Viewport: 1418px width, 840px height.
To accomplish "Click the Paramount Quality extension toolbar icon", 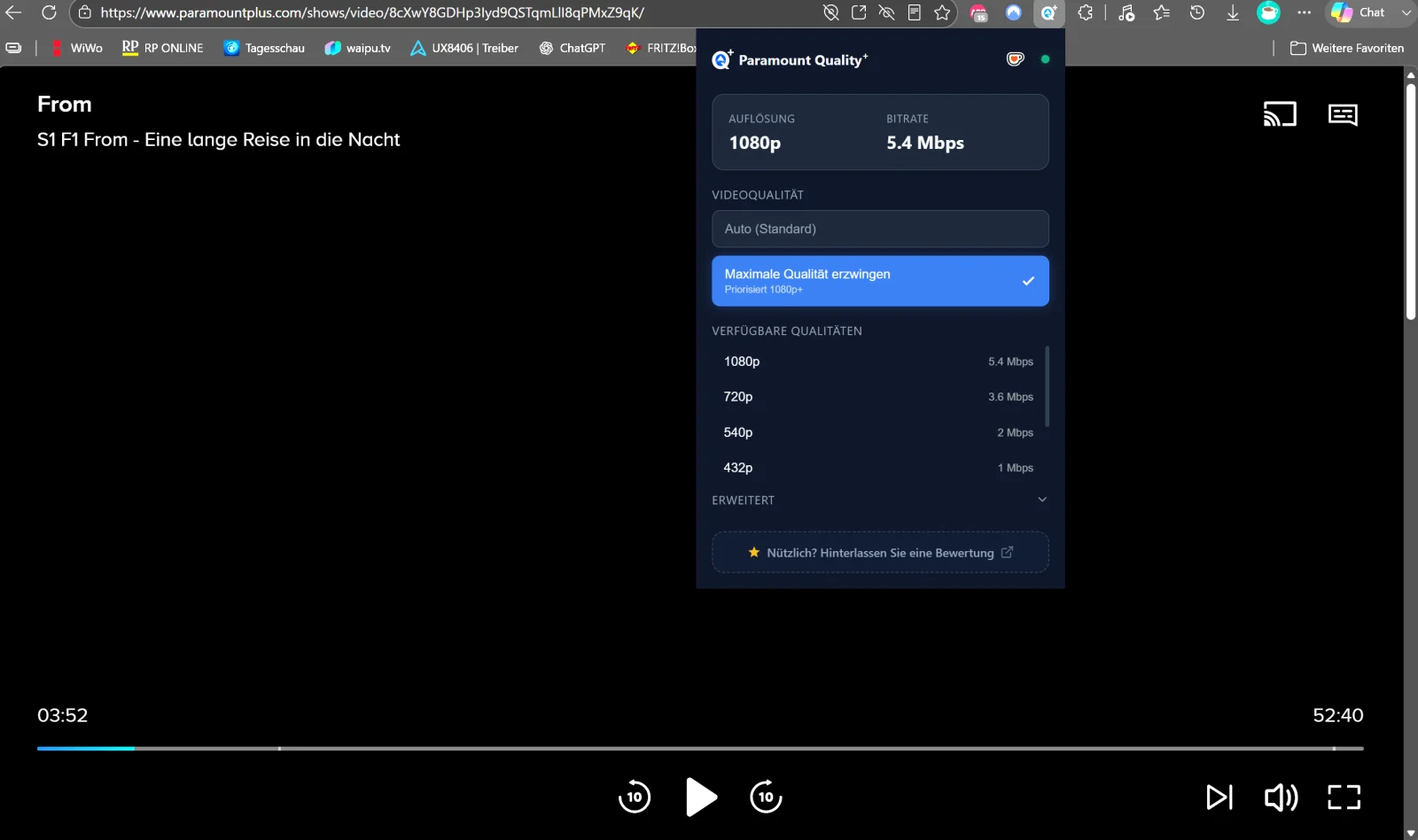I will pyautogui.click(x=1048, y=12).
